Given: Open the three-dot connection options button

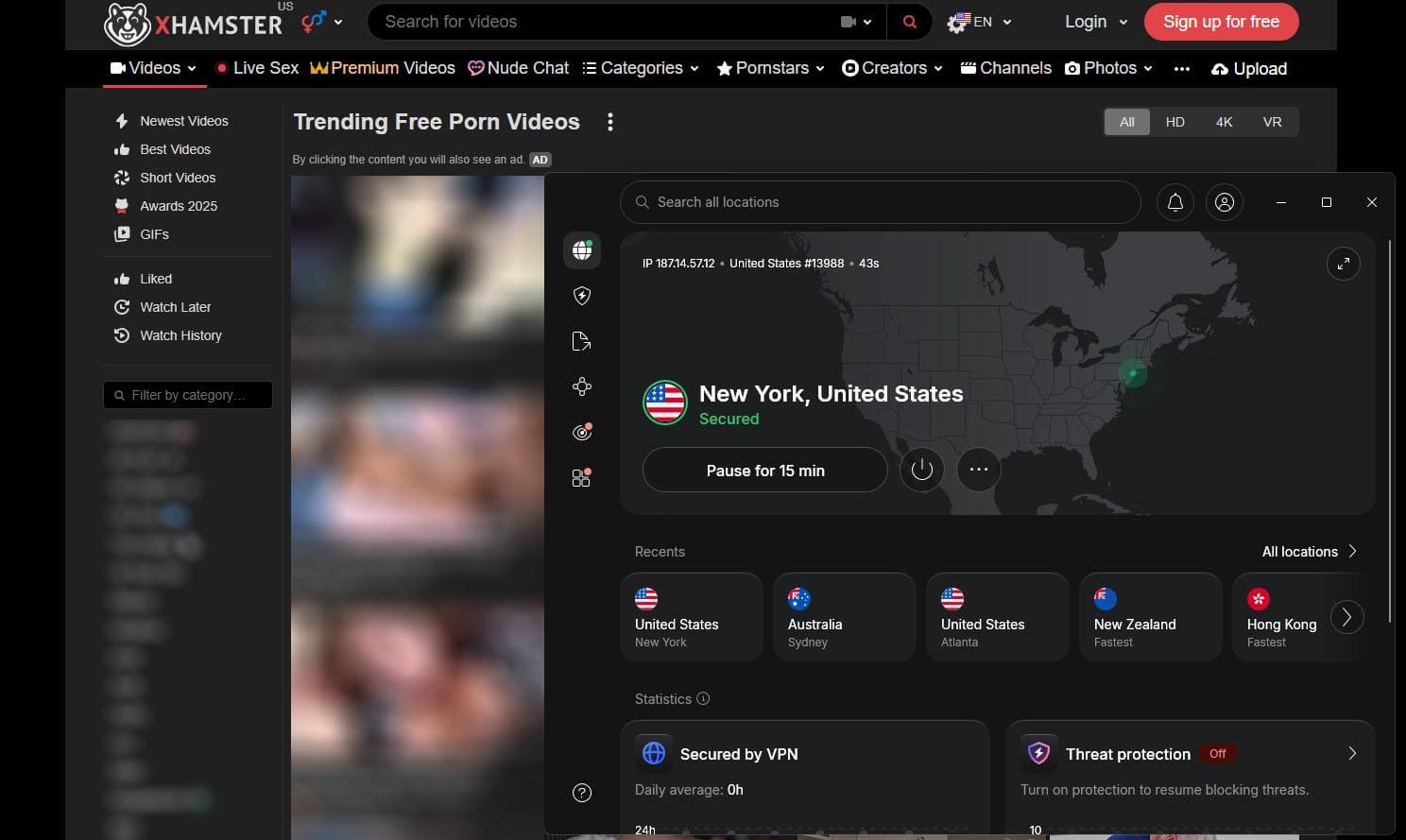Looking at the screenshot, I should point(979,470).
